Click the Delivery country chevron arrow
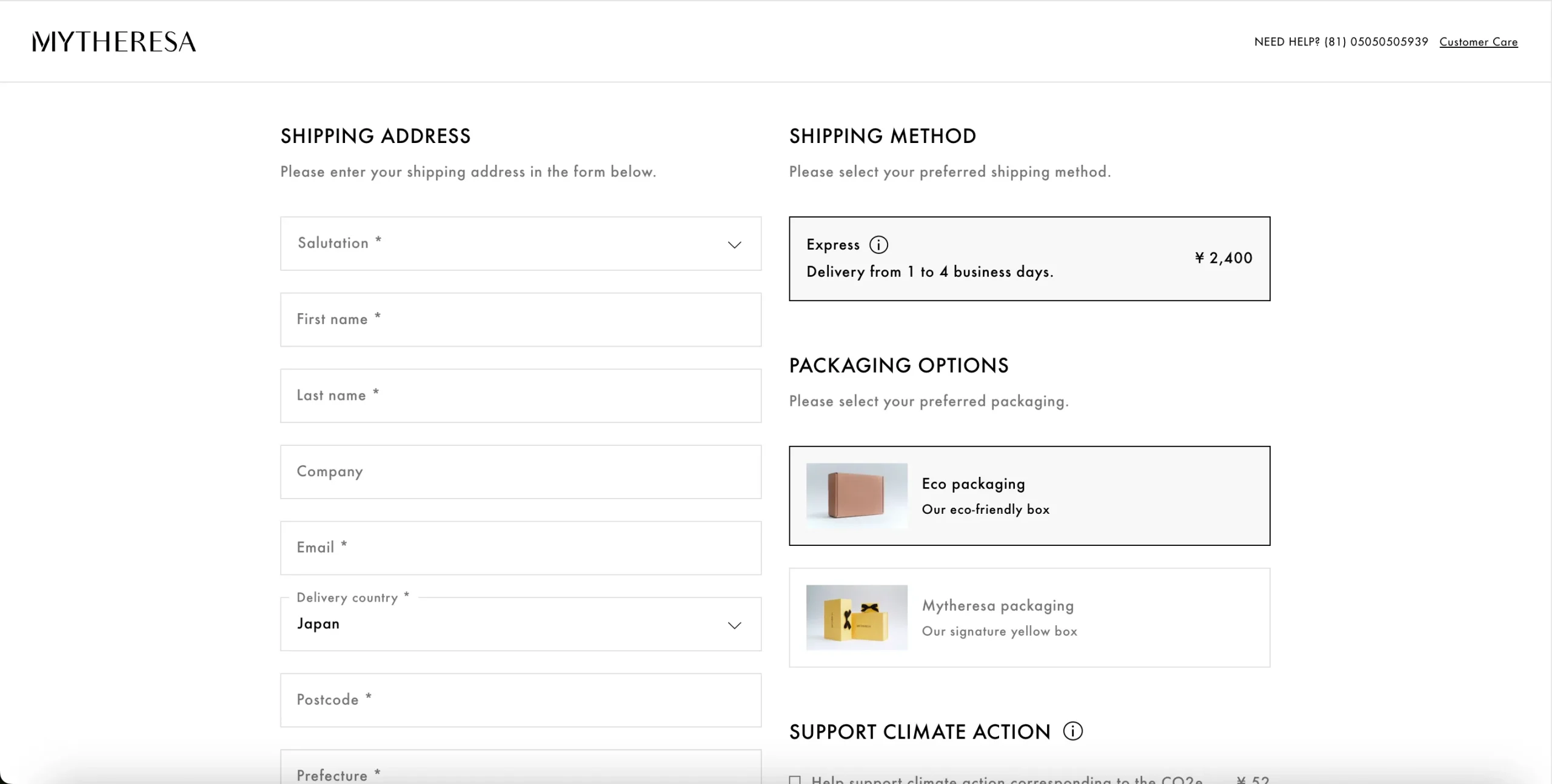This screenshot has height=784, width=1552. [734, 625]
